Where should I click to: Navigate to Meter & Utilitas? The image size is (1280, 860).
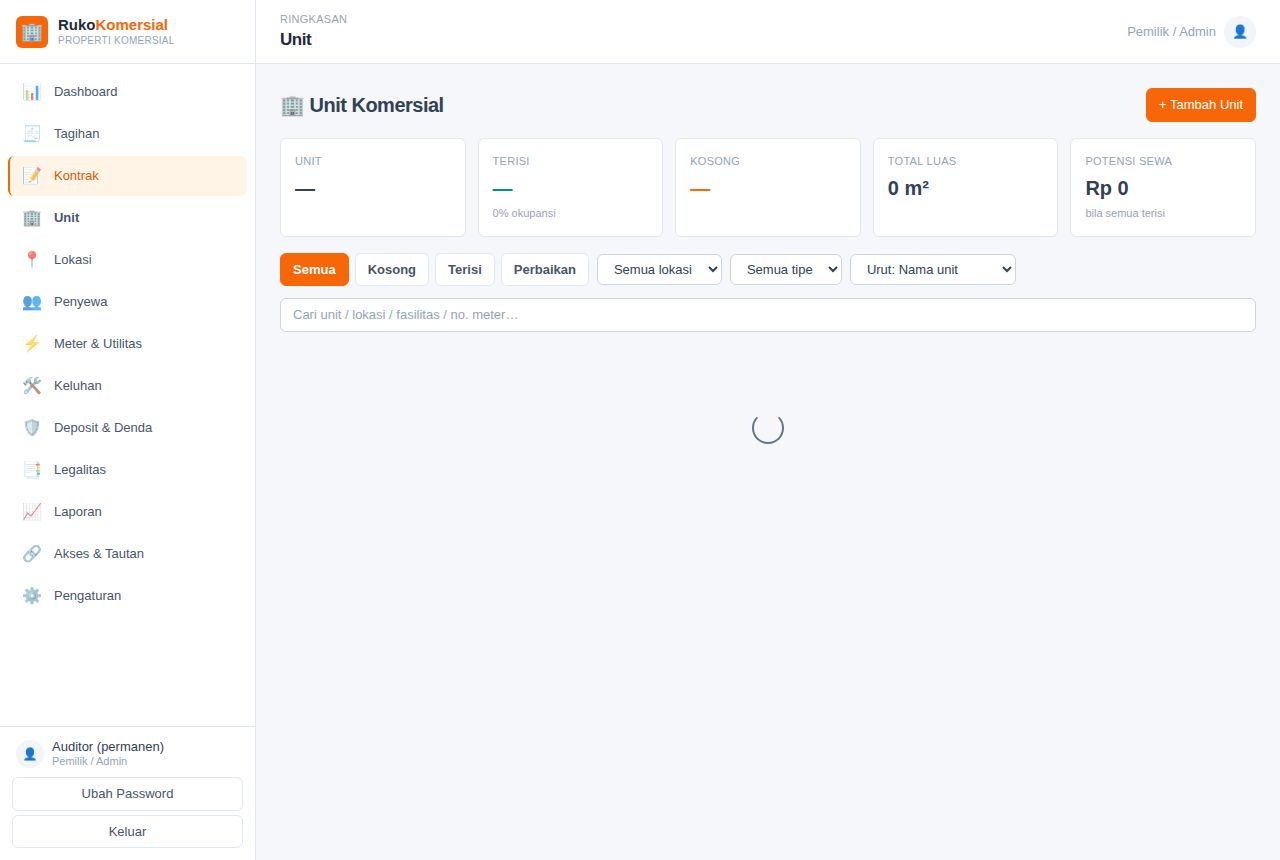tap(127, 344)
